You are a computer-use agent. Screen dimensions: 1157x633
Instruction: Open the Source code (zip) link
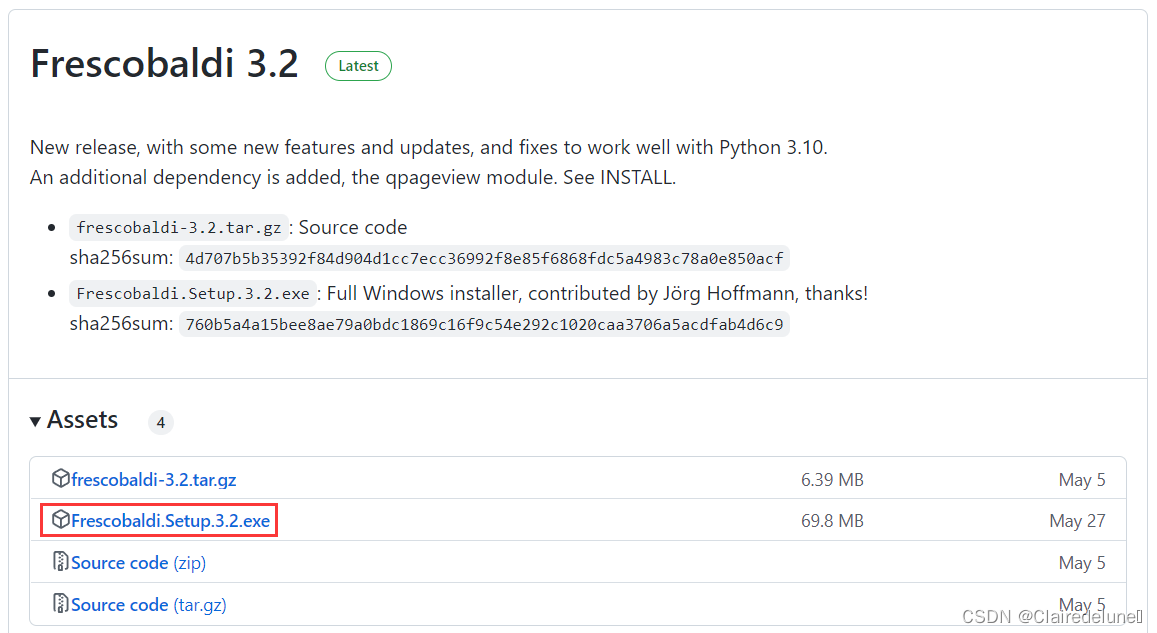[x=120, y=562]
